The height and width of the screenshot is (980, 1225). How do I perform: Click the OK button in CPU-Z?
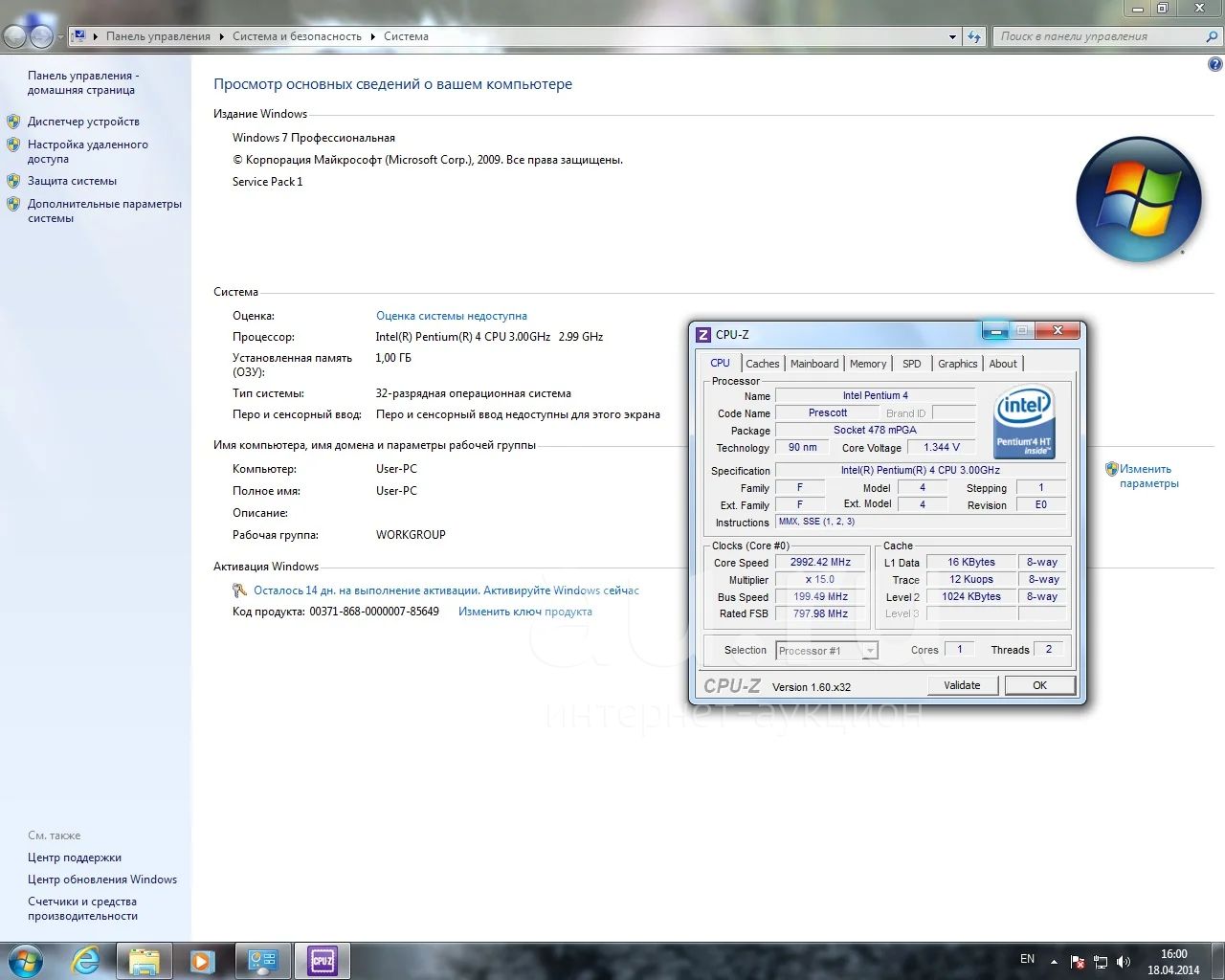coord(1039,685)
